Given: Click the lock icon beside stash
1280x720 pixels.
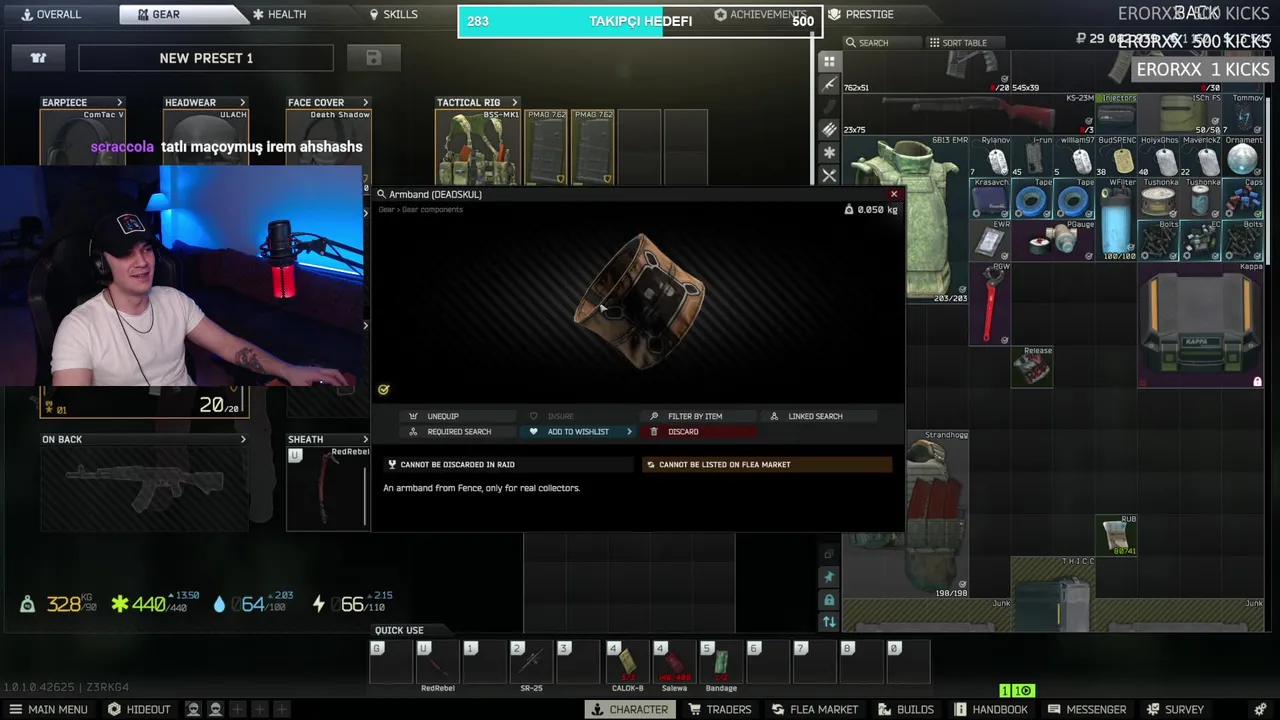Looking at the screenshot, I should pos(829,600).
